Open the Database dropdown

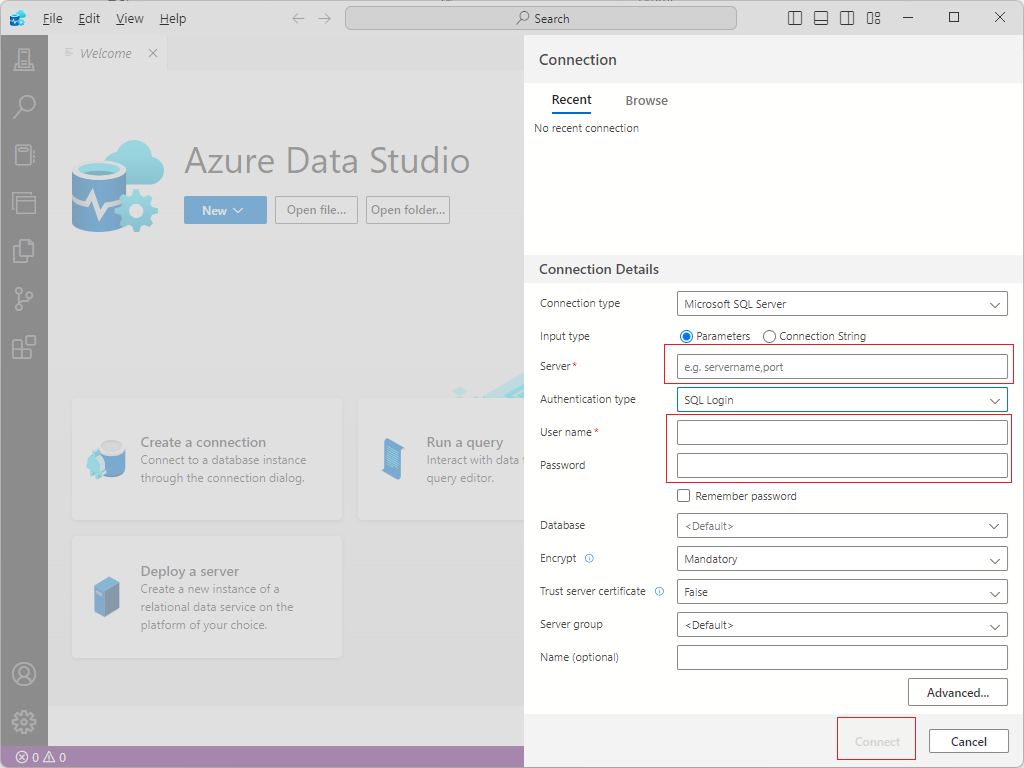click(x=842, y=526)
